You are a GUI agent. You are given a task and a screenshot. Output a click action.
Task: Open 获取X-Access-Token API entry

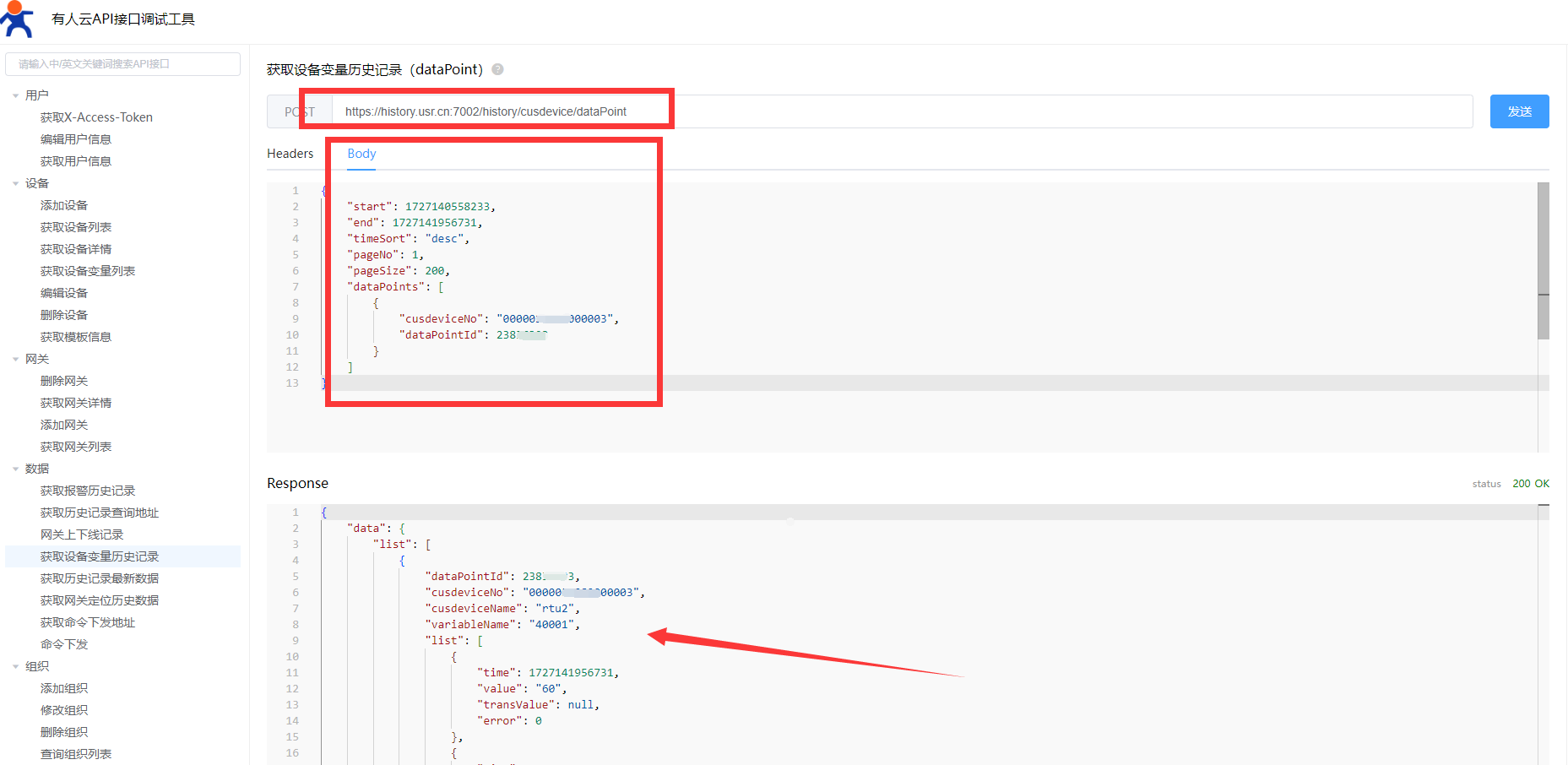[x=96, y=117]
